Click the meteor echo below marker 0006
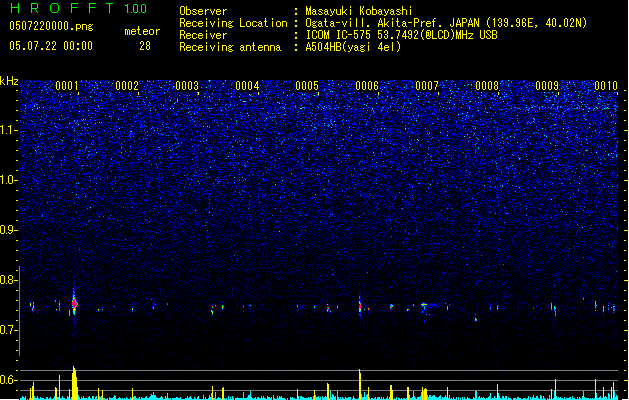Viewport: 629px width, 400px height. pyautogui.click(x=360, y=306)
